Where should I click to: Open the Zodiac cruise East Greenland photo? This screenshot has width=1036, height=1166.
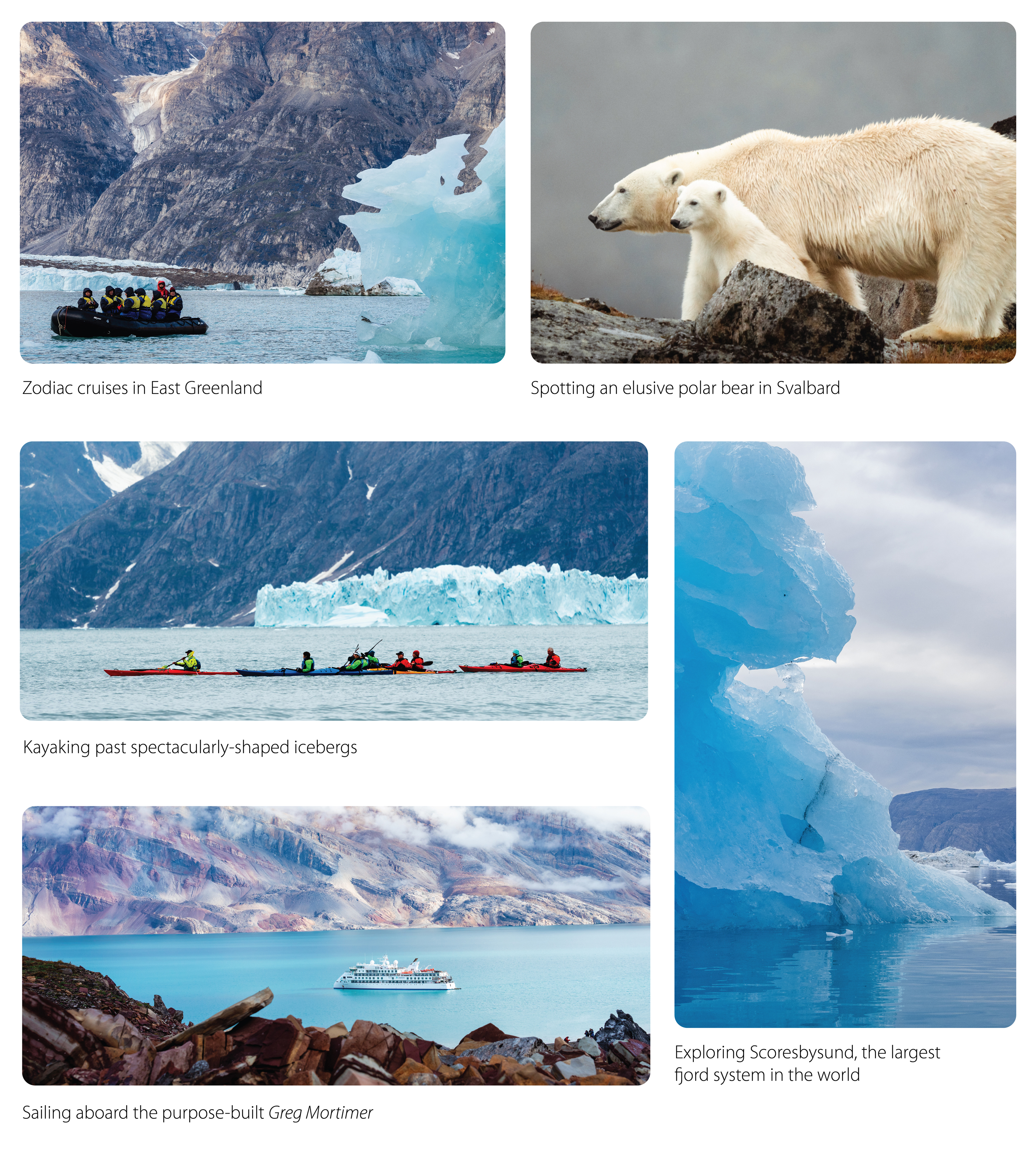pyautogui.click(x=262, y=192)
